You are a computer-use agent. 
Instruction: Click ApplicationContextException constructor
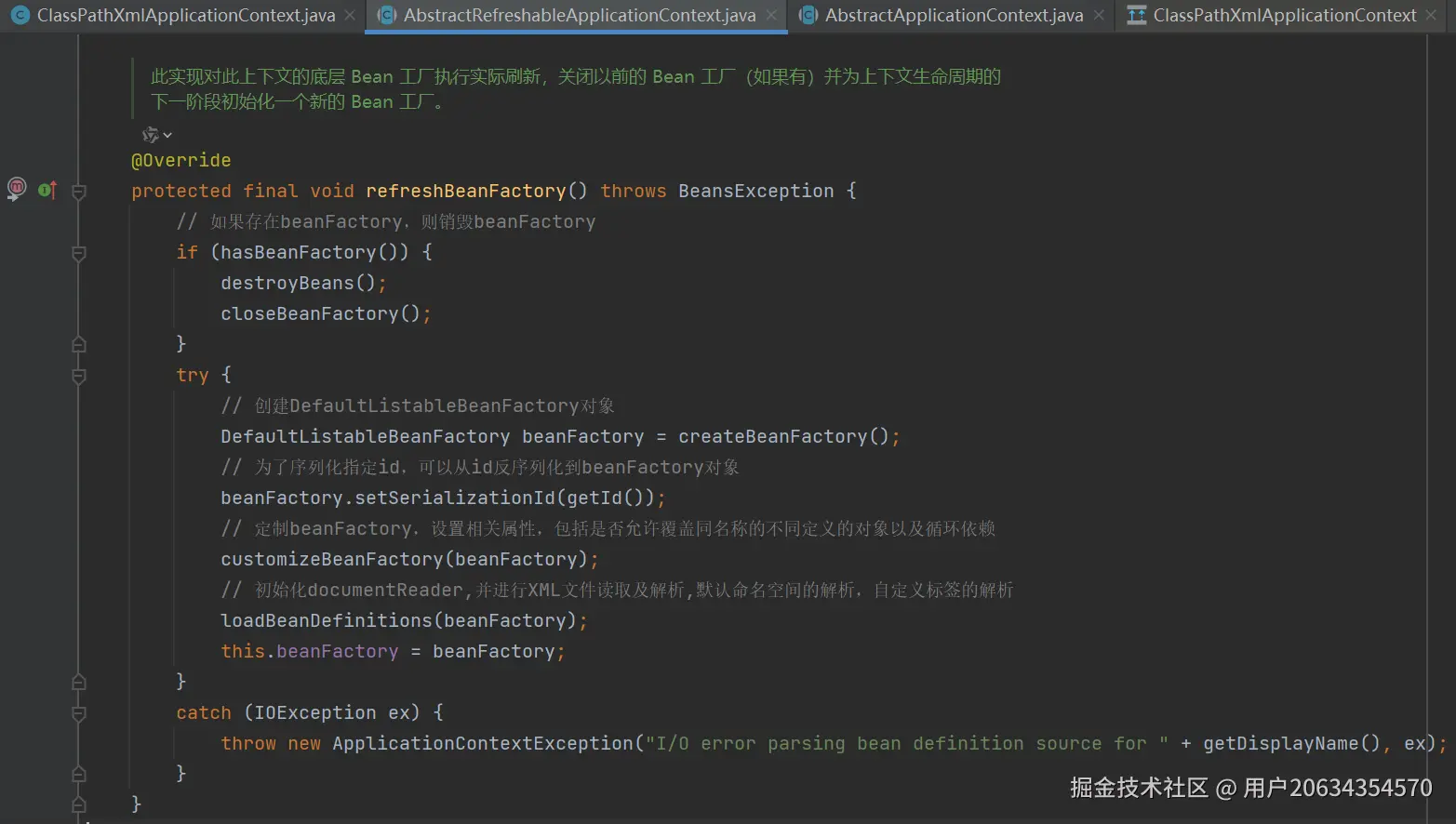[x=482, y=743]
